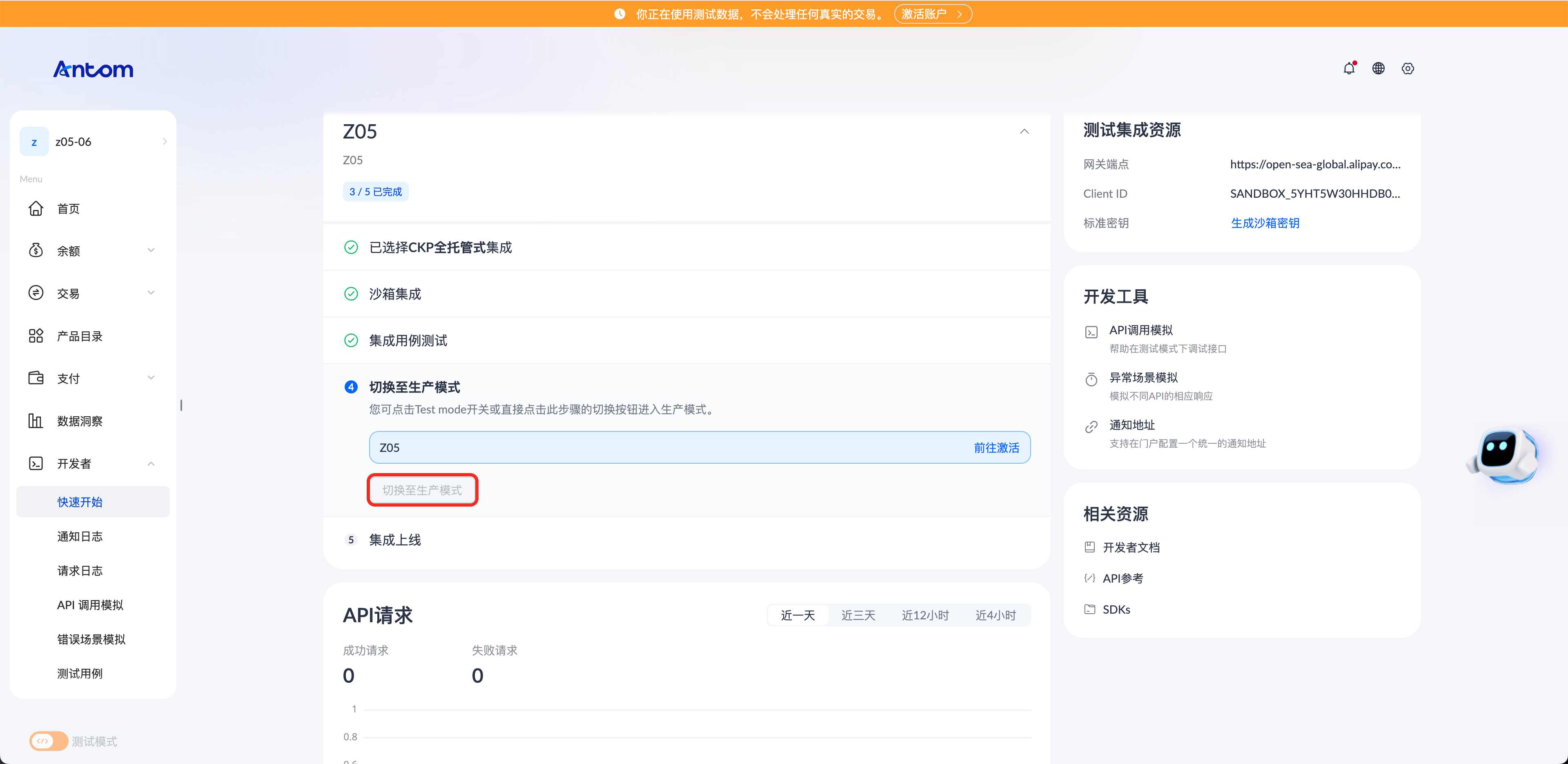Click 生成沙箱密钥 link
1568x764 pixels.
click(x=1265, y=223)
